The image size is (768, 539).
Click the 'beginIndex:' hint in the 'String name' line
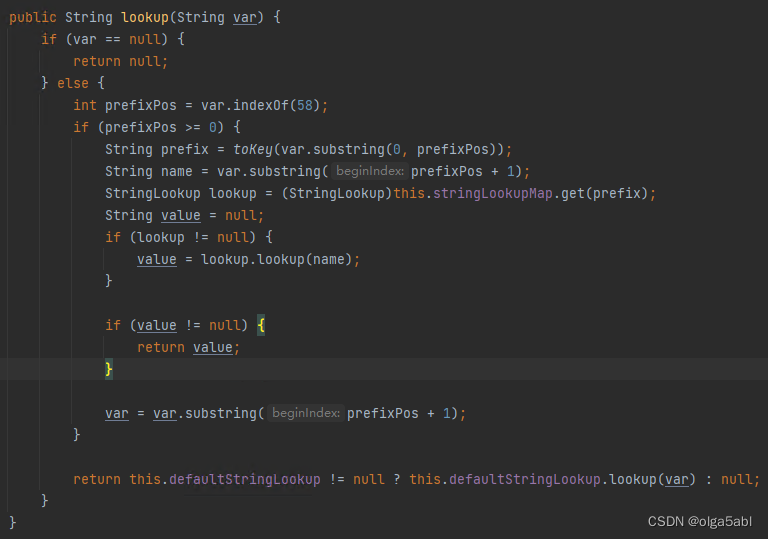click(x=370, y=171)
